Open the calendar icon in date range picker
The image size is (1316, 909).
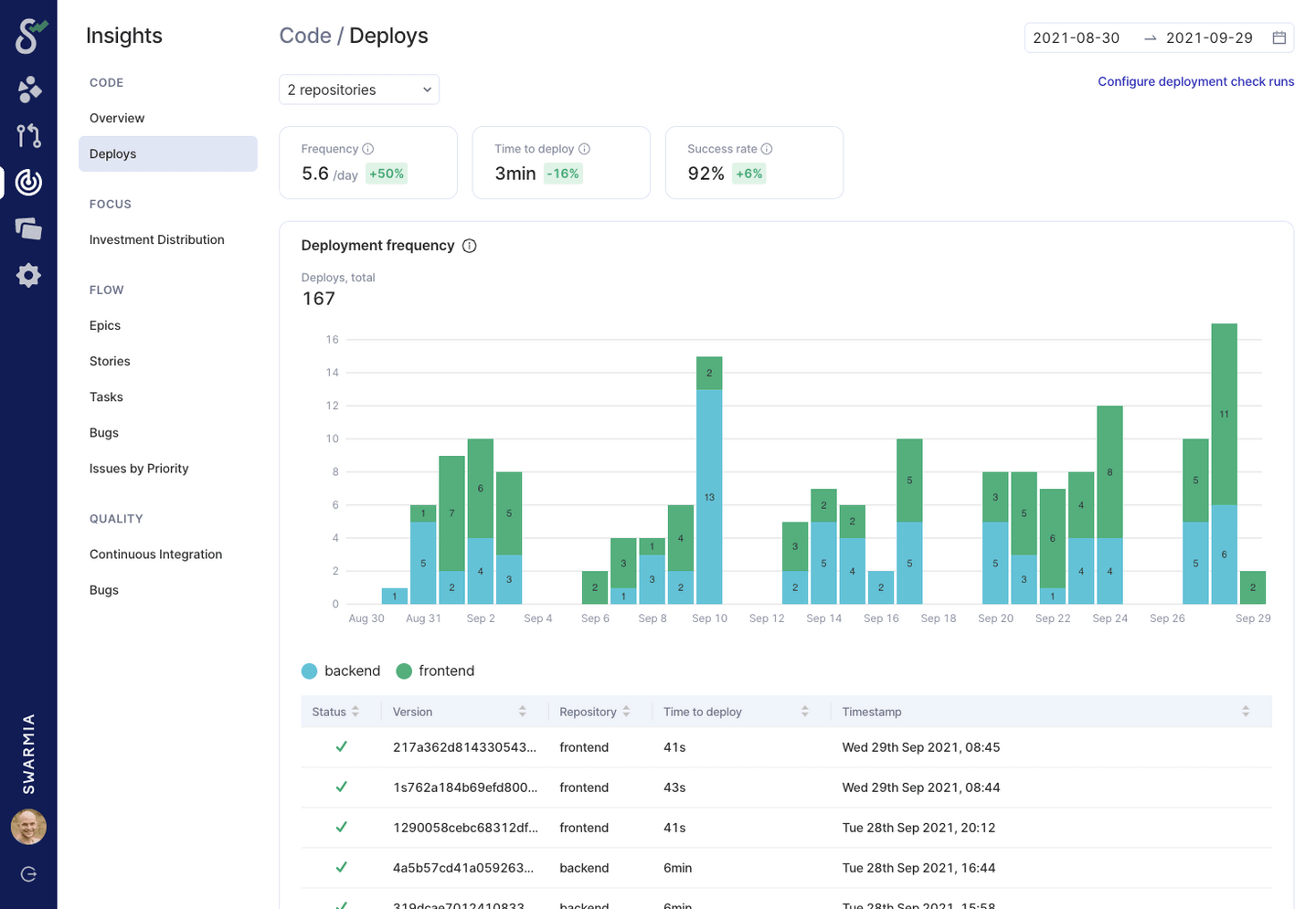tap(1280, 38)
